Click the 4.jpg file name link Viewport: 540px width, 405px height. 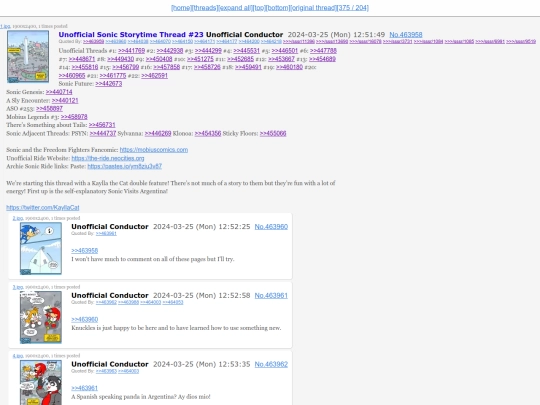coord(18,356)
